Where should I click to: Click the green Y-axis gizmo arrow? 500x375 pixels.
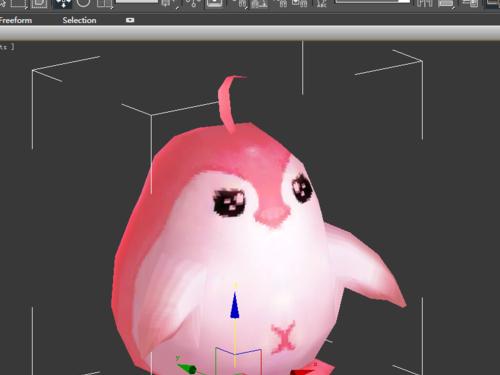point(187,368)
